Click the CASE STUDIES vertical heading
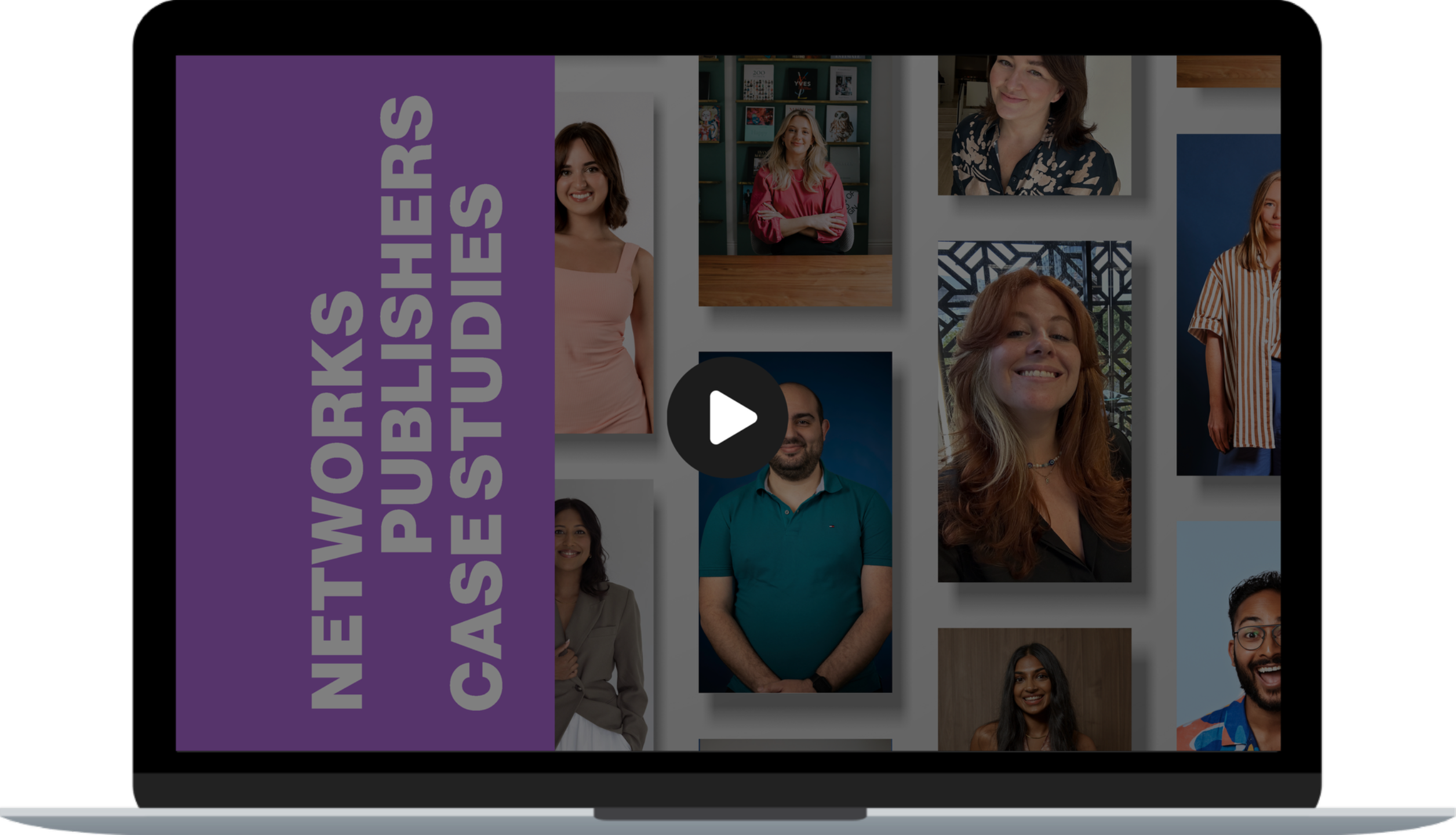The height and width of the screenshot is (835, 1456). coord(476,446)
